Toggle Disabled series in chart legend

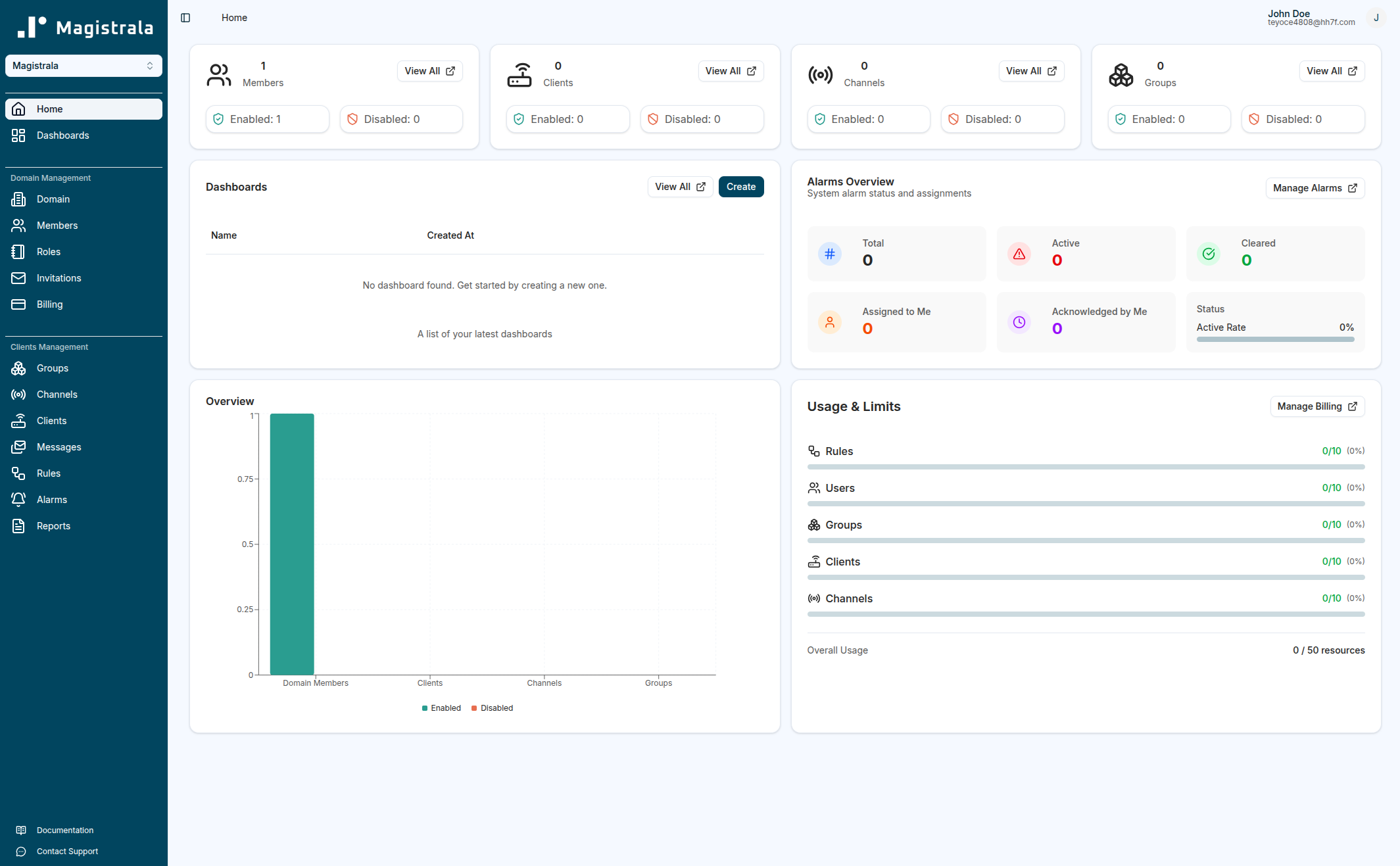492,708
